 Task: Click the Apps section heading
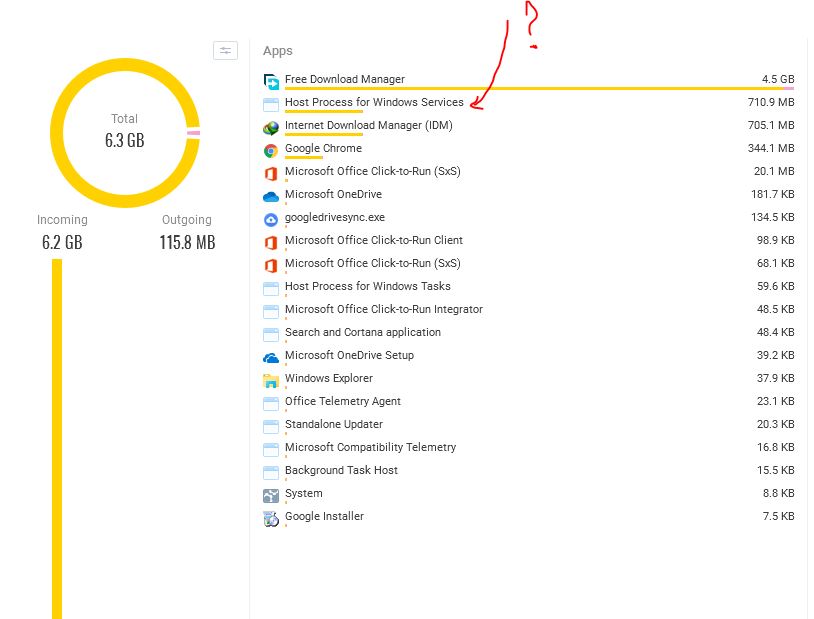278,51
